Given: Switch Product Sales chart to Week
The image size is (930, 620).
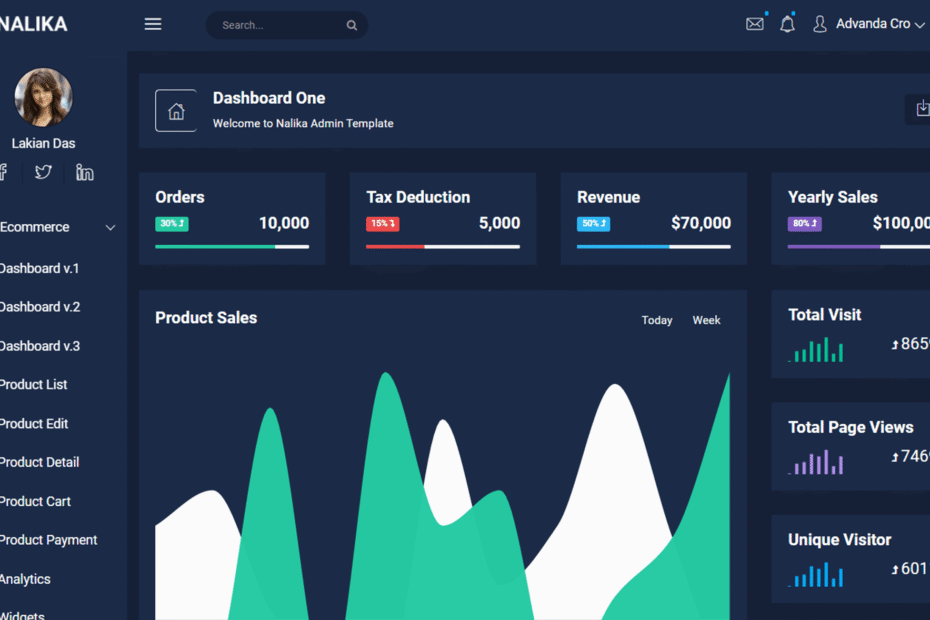Looking at the screenshot, I should pyautogui.click(x=706, y=320).
